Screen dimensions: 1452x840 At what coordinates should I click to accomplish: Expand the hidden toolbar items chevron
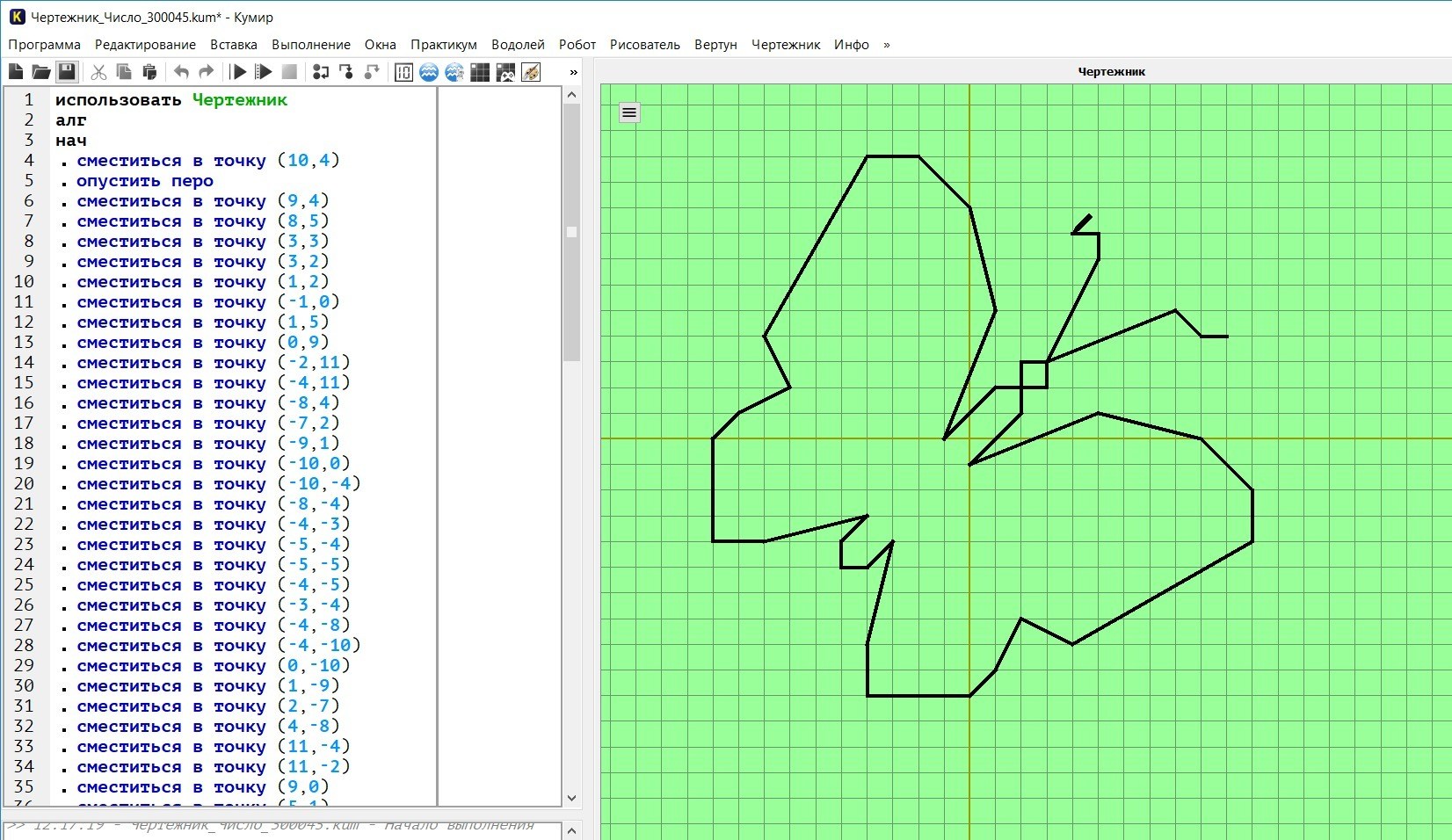pyautogui.click(x=574, y=72)
